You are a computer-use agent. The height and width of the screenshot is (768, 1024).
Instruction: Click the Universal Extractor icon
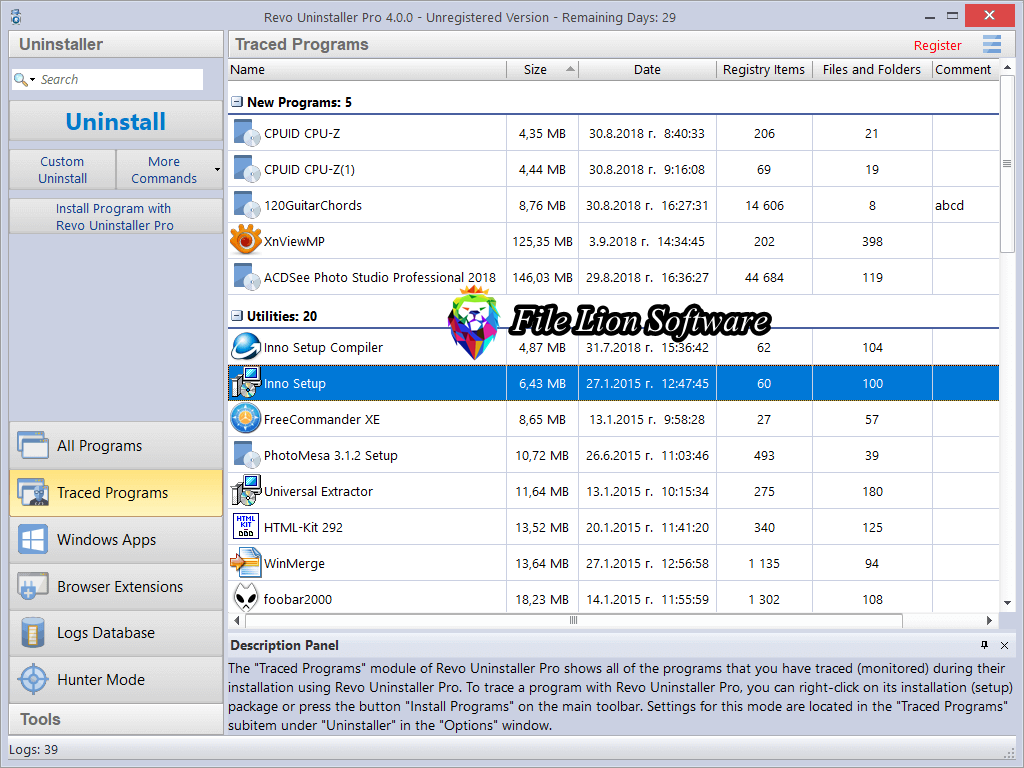click(x=246, y=491)
